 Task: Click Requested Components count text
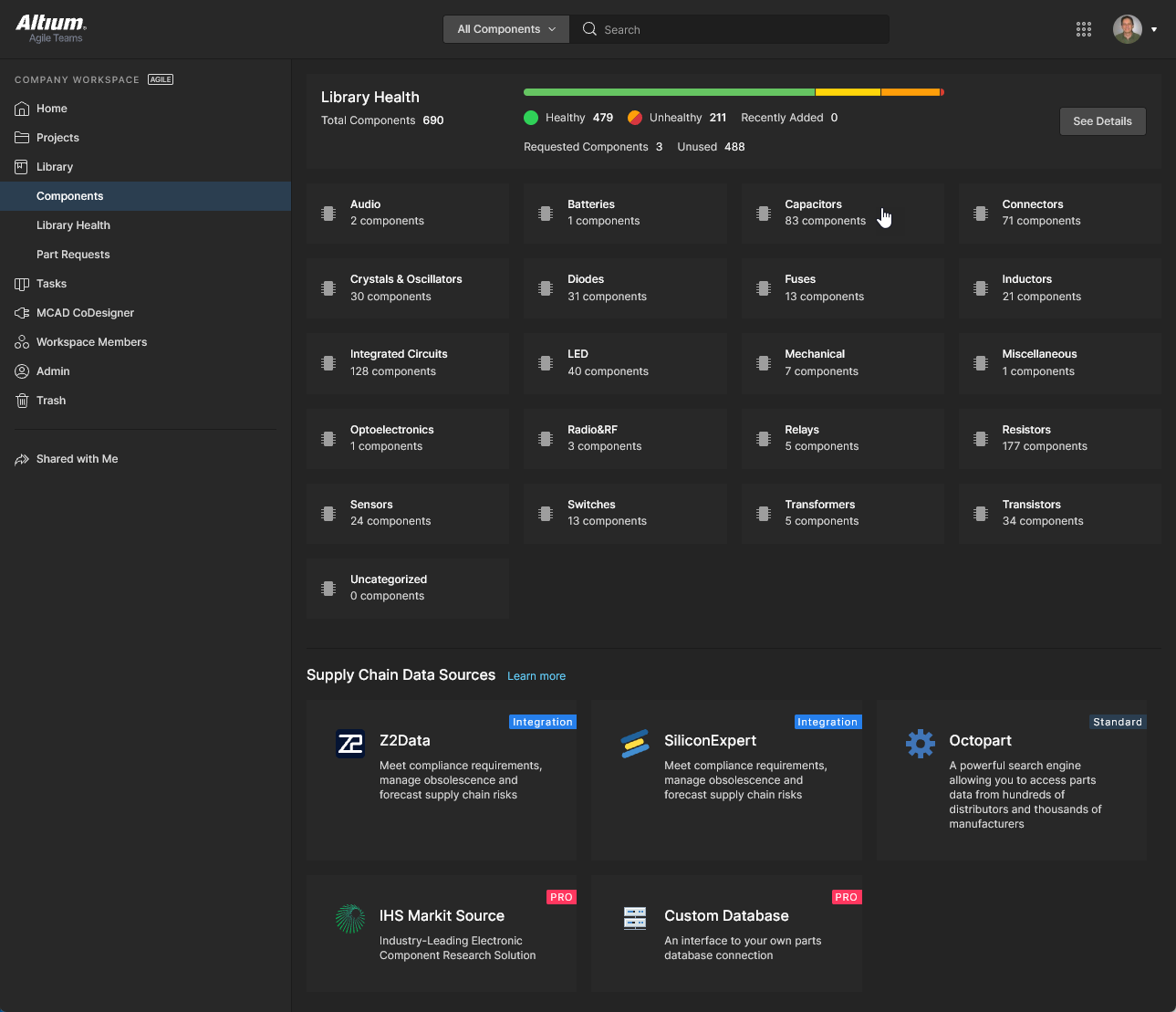tap(593, 147)
